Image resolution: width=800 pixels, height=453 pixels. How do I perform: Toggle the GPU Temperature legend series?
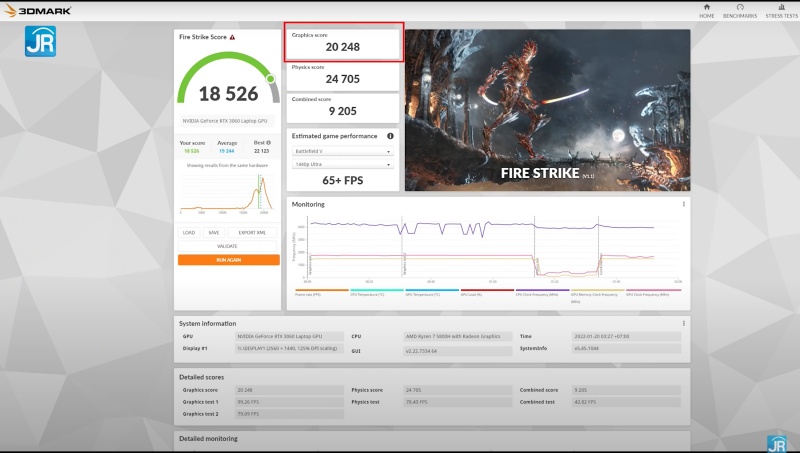click(432, 292)
